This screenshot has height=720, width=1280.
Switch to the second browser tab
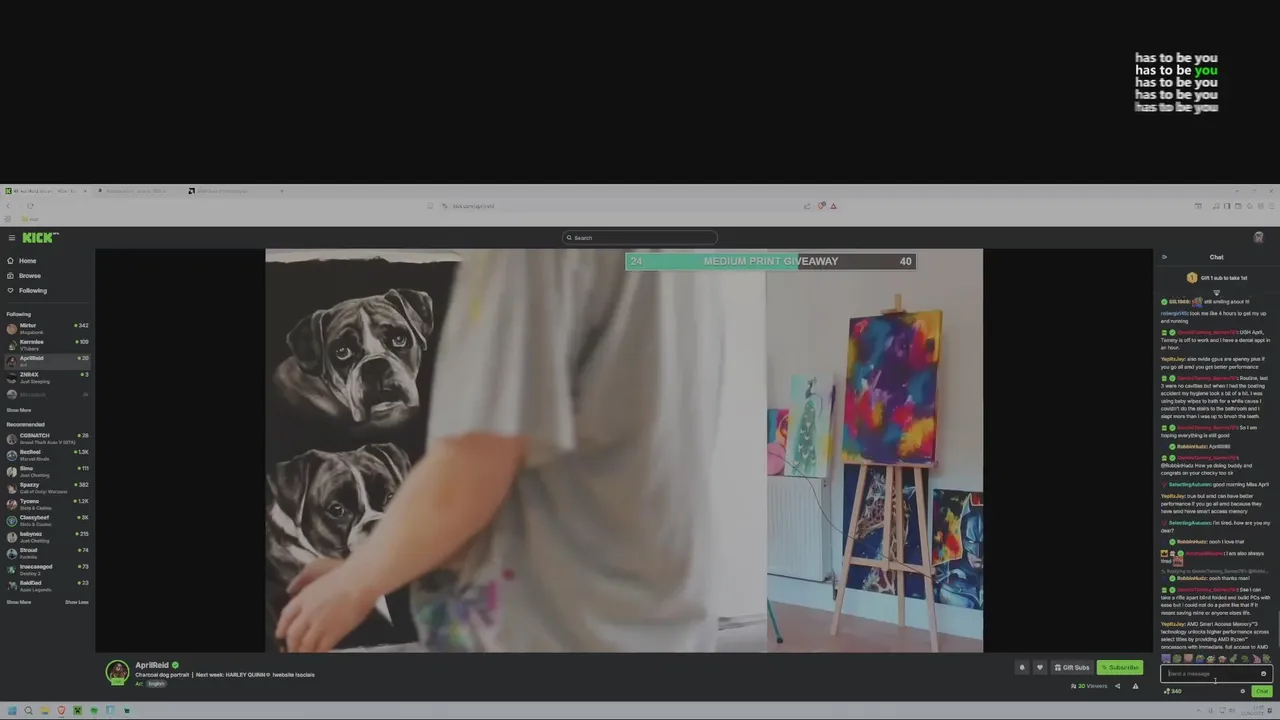(x=139, y=191)
